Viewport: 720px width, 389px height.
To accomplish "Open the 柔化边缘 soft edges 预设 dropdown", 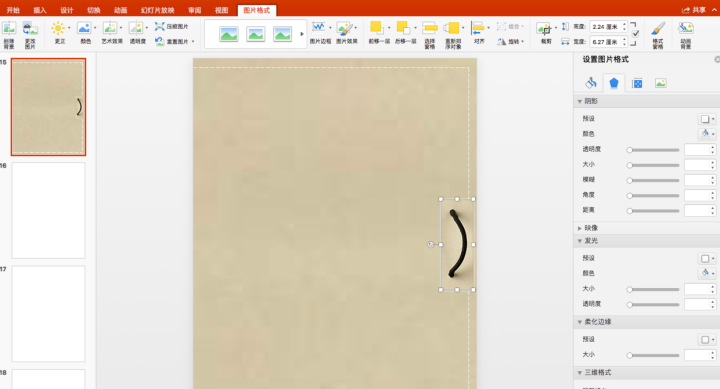I will click(707, 339).
